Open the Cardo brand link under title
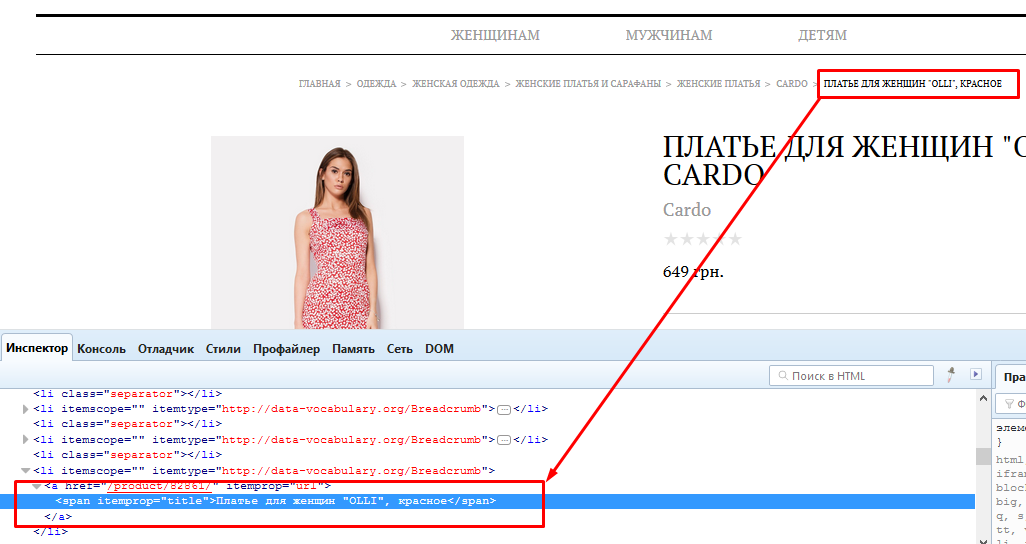Screen dimensions: 1026x544 tap(687, 209)
